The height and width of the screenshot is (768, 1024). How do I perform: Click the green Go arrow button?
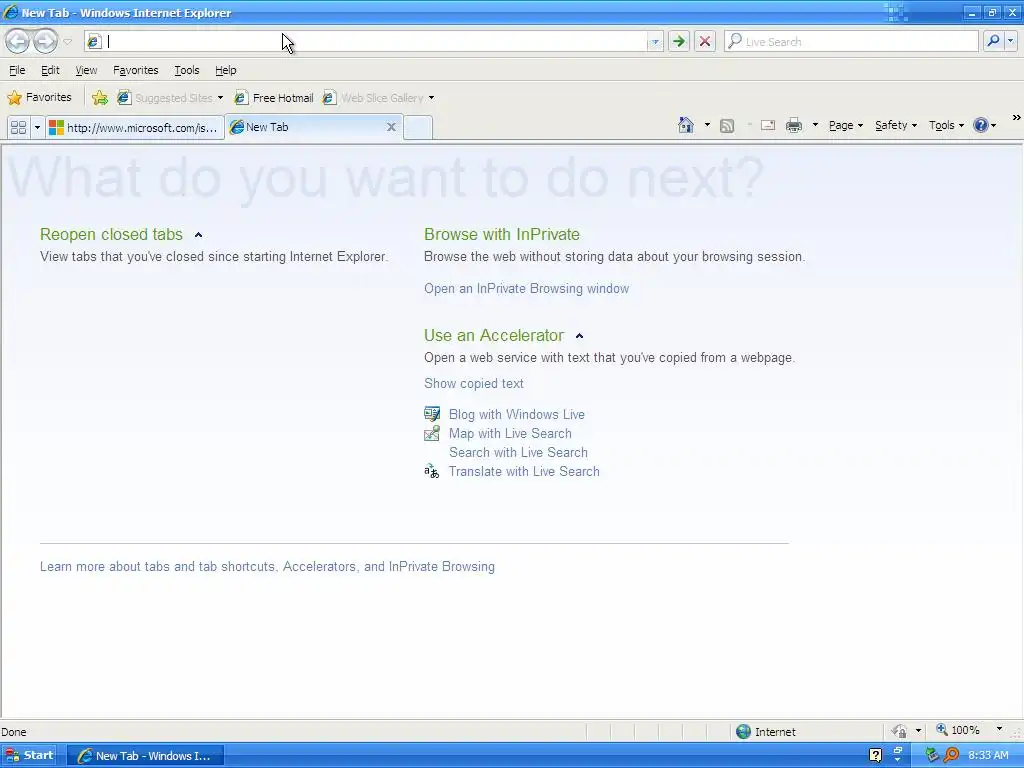[679, 42]
